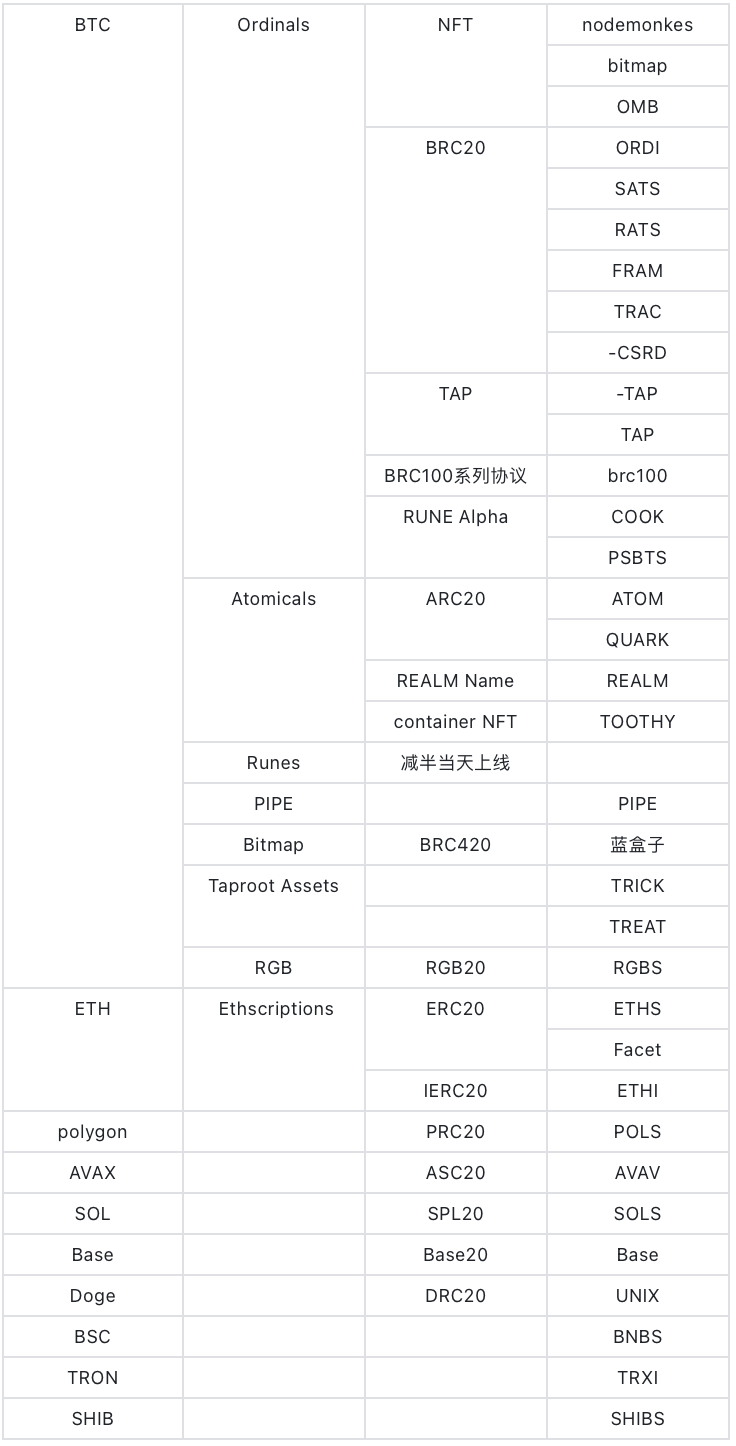The image size is (736, 1446).
Task: Click the BTC cell
Action: [x=93, y=25]
